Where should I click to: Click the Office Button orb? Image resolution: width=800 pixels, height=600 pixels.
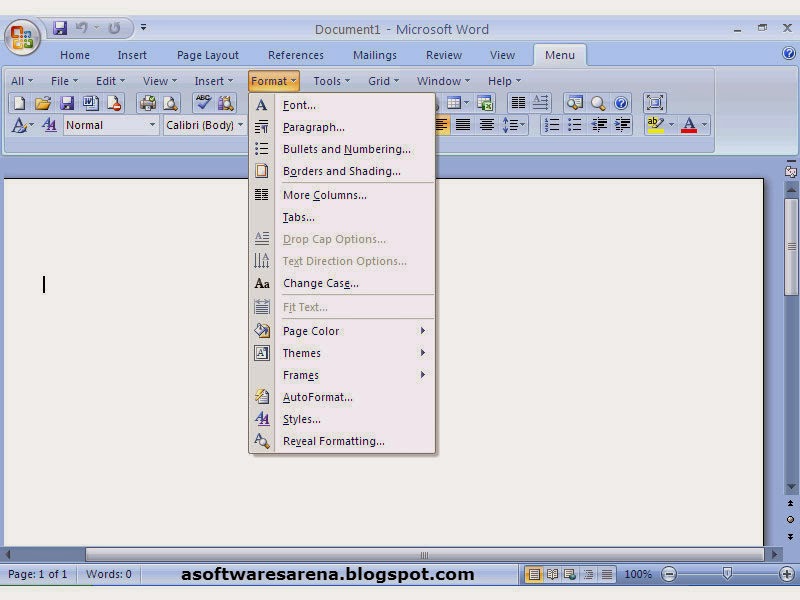[22, 37]
